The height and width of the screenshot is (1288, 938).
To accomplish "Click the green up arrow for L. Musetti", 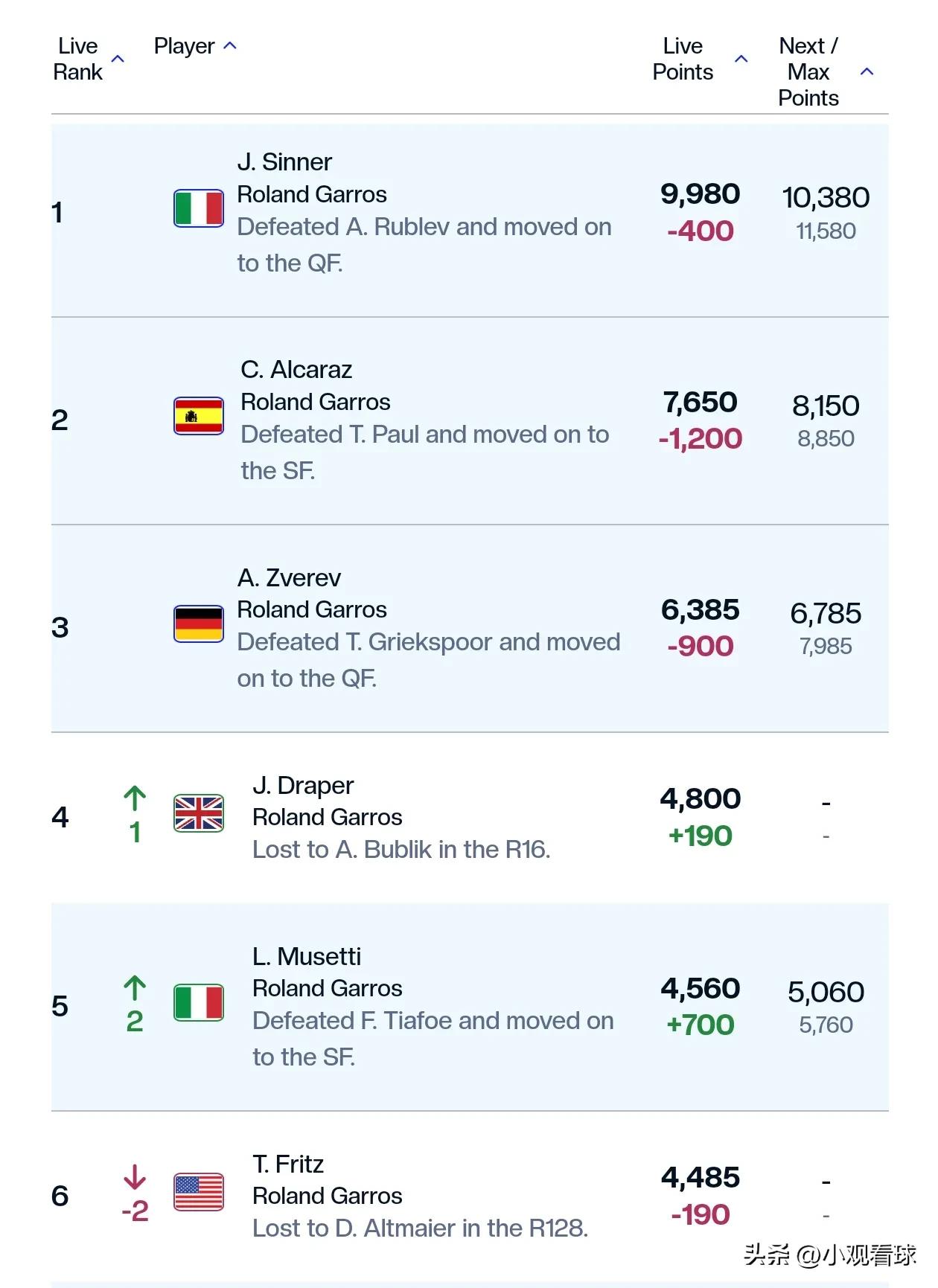I will click(x=135, y=988).
